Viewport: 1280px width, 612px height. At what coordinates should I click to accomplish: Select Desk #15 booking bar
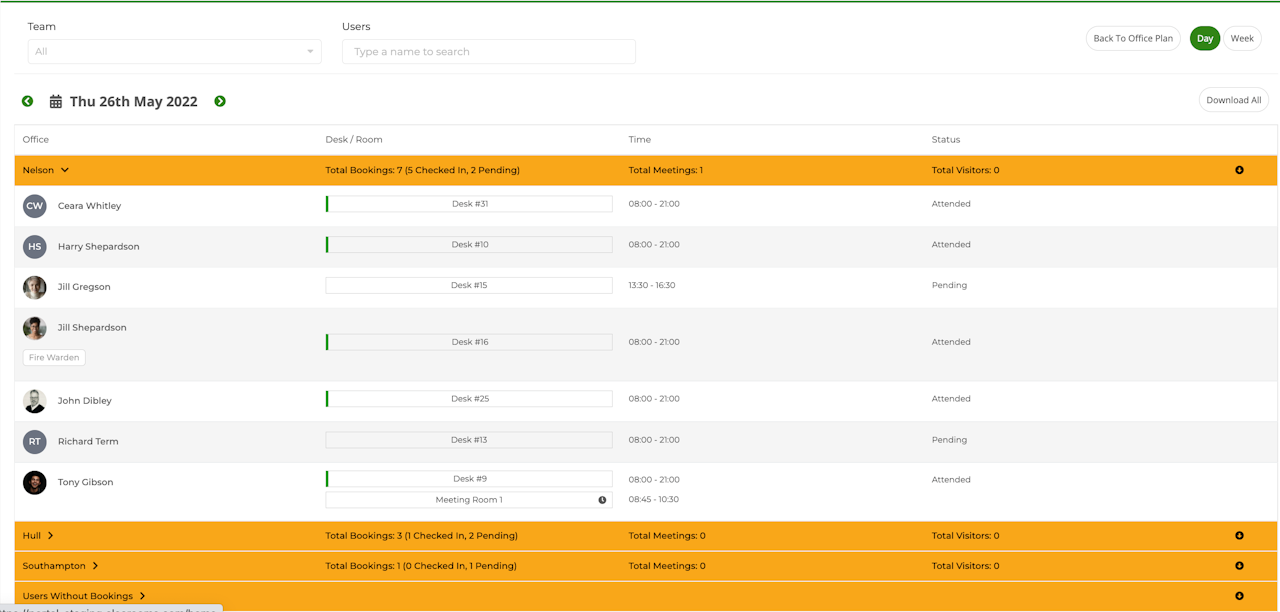(x=469, y=286)
